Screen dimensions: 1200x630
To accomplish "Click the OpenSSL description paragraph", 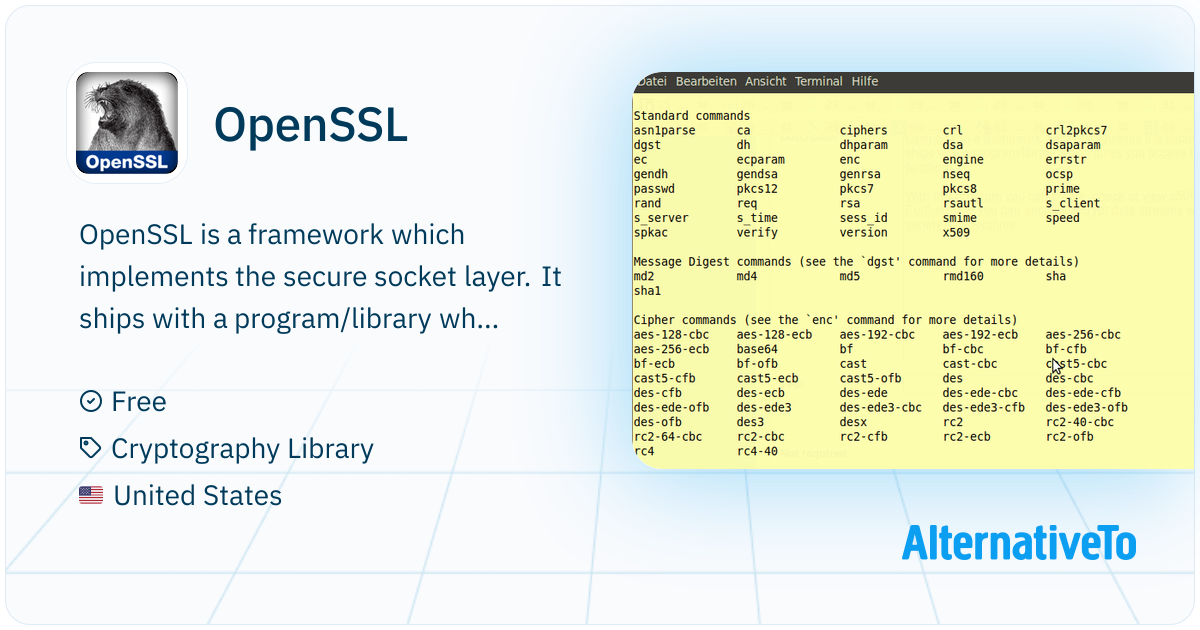I will pos(320,277).
